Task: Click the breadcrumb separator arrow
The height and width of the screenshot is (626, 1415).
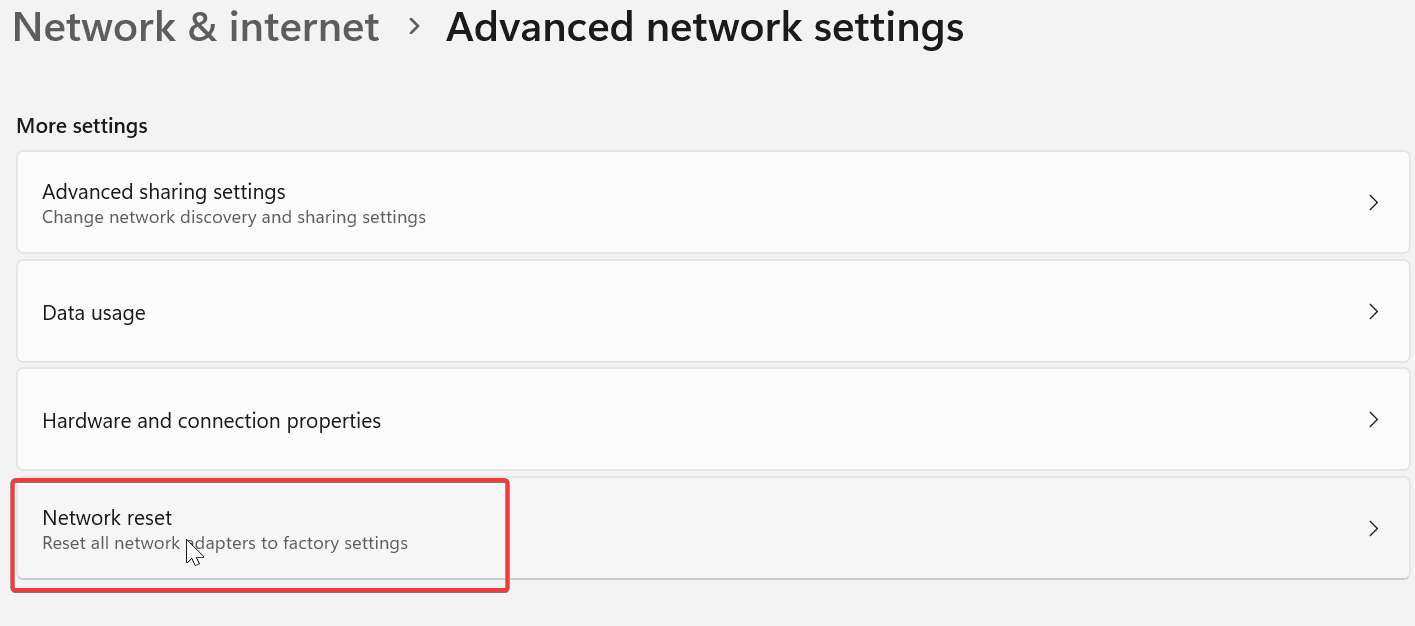Action: [x=416, y=27]
